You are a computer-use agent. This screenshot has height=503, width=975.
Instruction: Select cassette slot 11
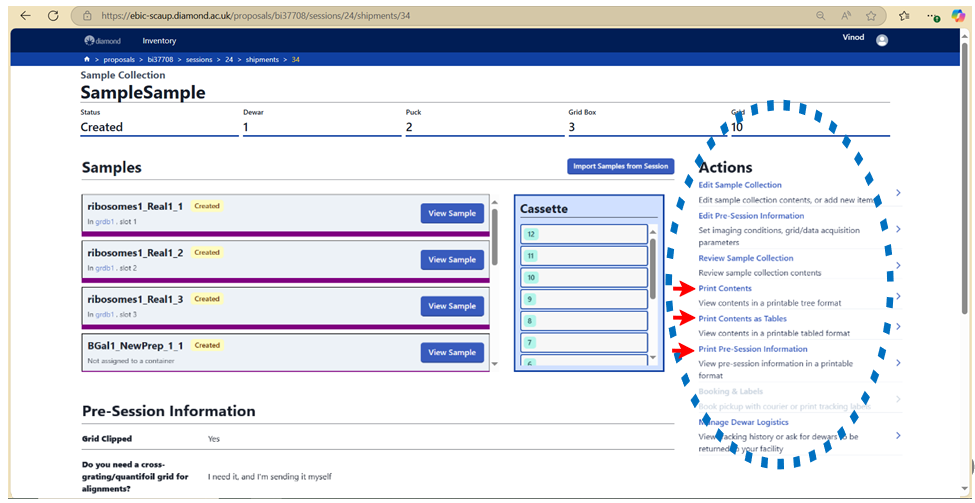pos(584,256)
